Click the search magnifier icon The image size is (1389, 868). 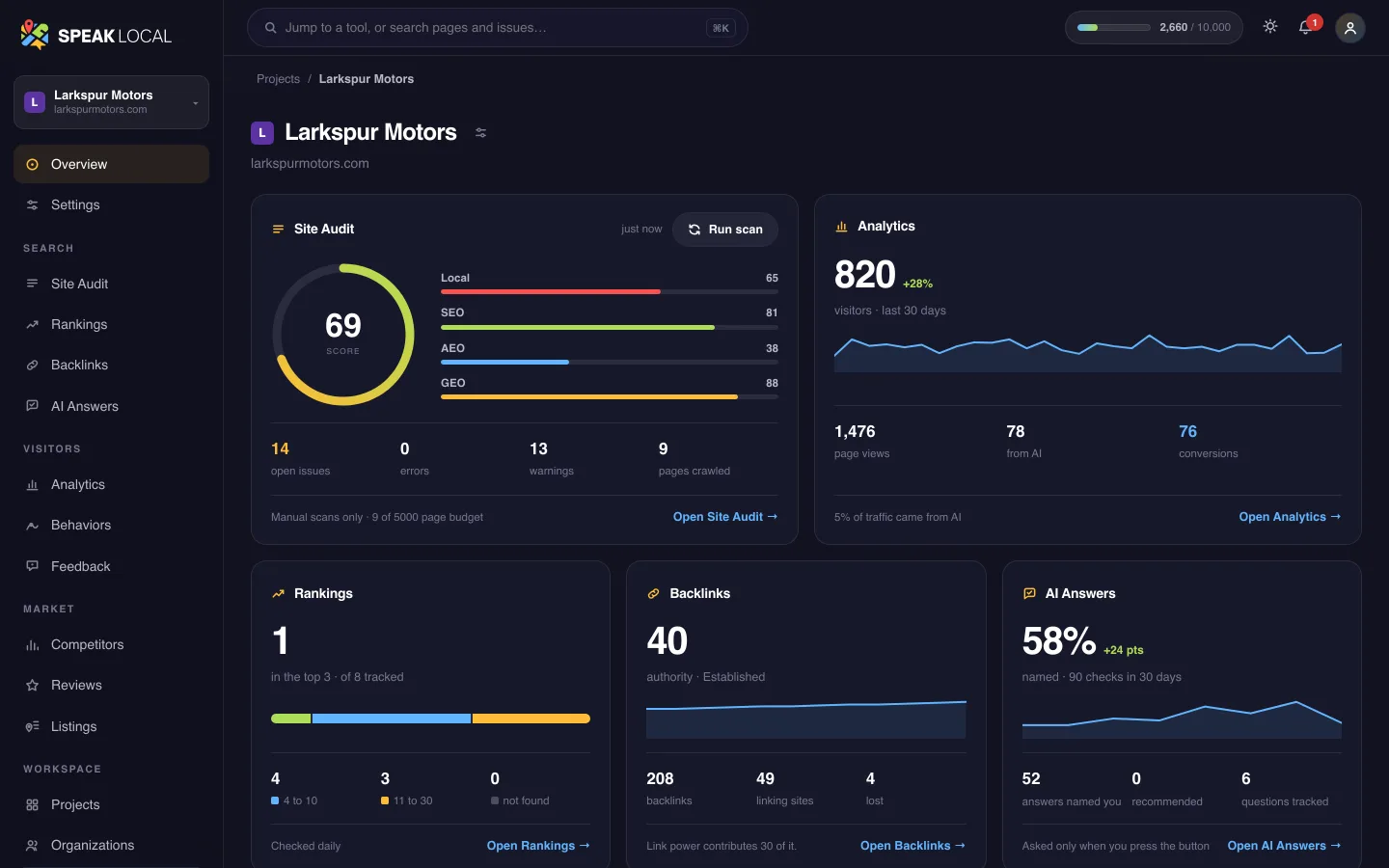(x=271, y=28)
